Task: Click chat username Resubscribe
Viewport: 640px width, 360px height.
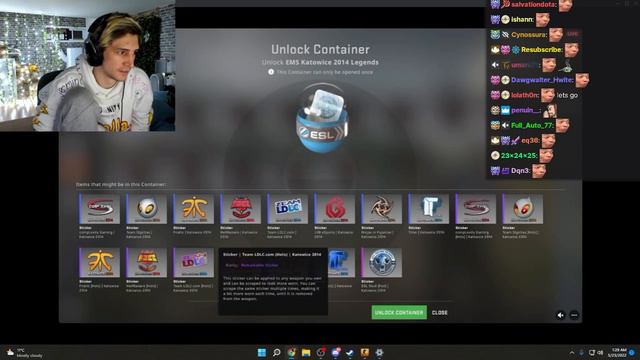Action: point(542,50)
